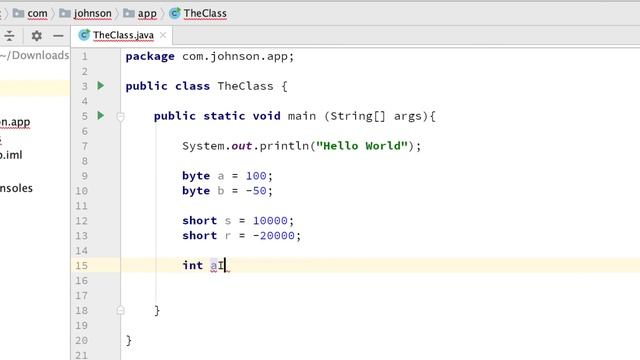Click the closing brace on line 20
Viewport: 640px width, 360px height.
pyautogui.click(x=129, y=340)
